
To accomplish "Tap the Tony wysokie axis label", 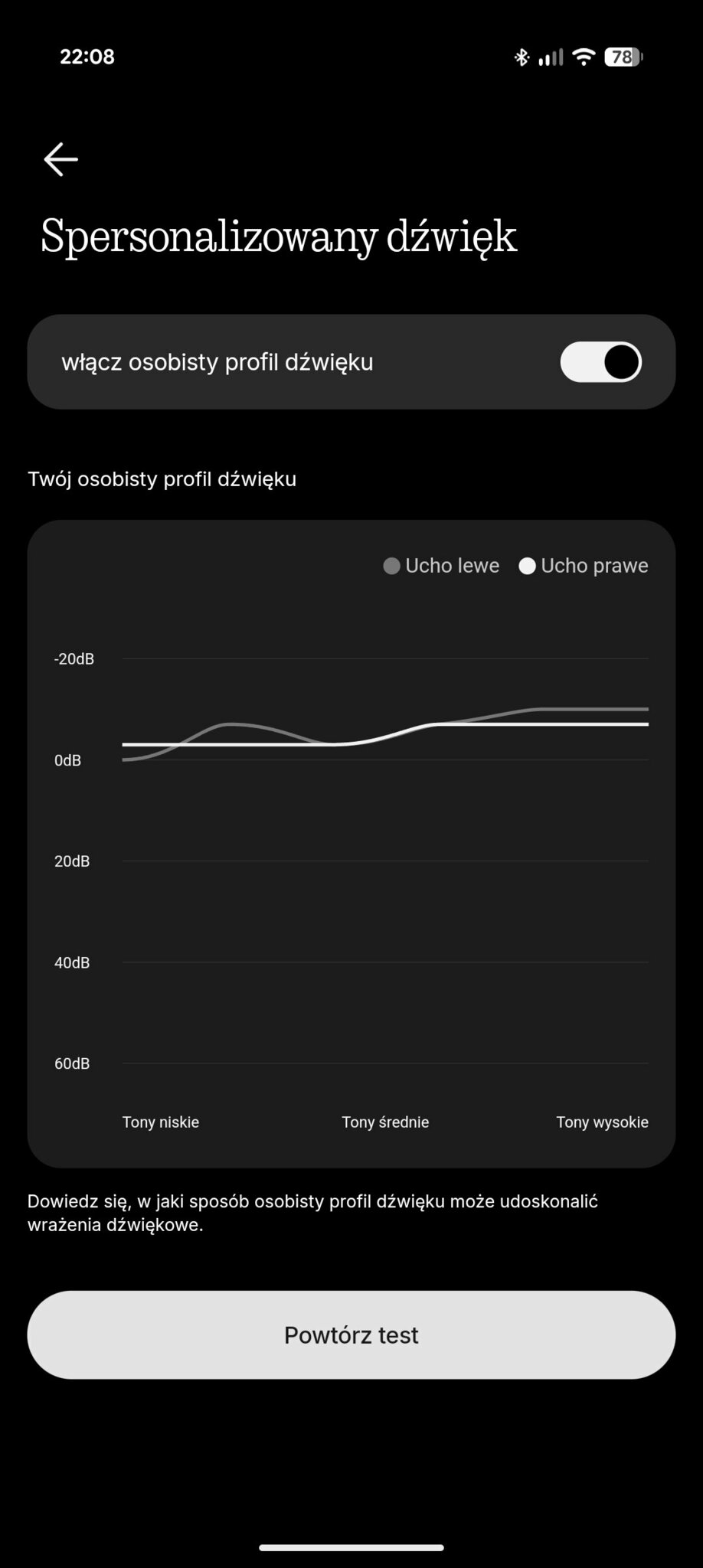I will click(602, 1122).
